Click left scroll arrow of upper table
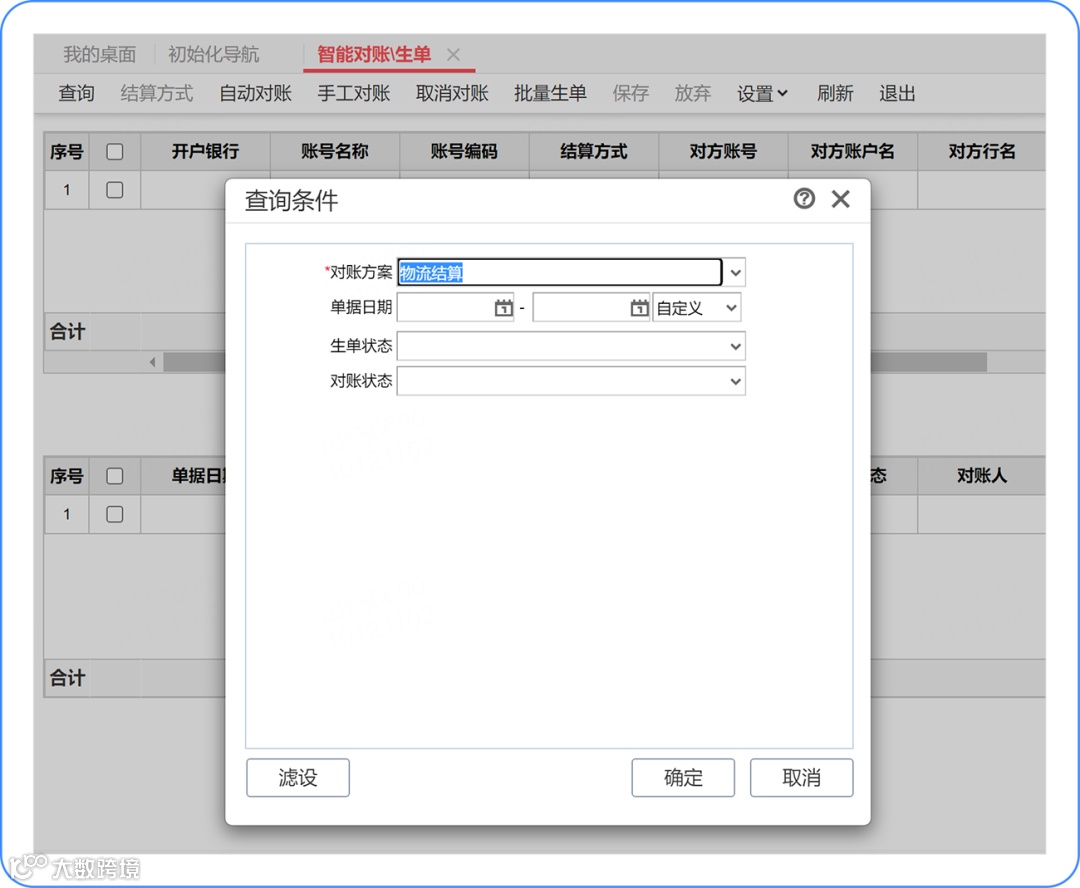 pos(153,362)
